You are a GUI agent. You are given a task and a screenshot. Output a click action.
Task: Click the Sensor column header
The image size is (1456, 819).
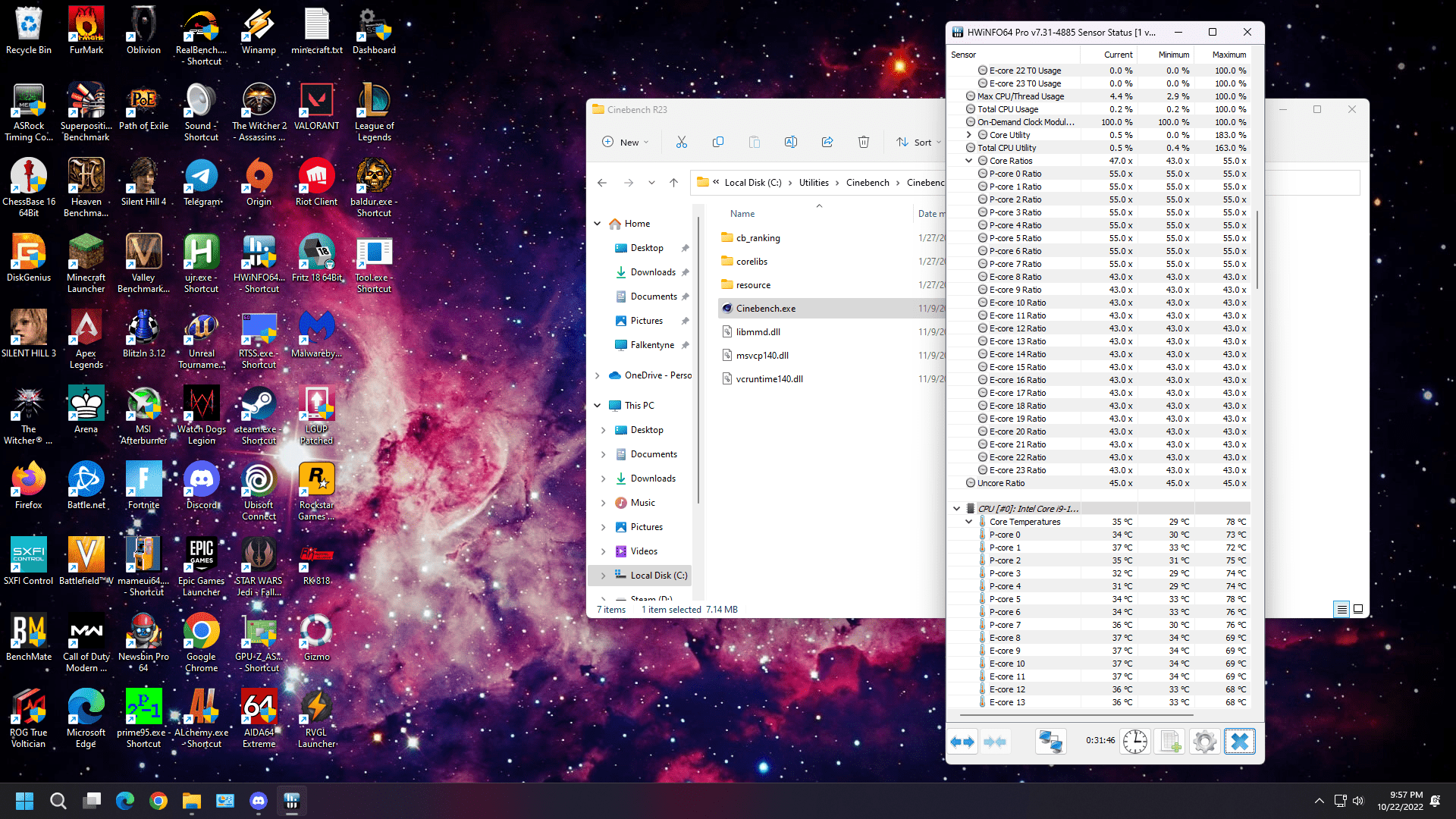pyautogui.click(x=1015, y=55)
